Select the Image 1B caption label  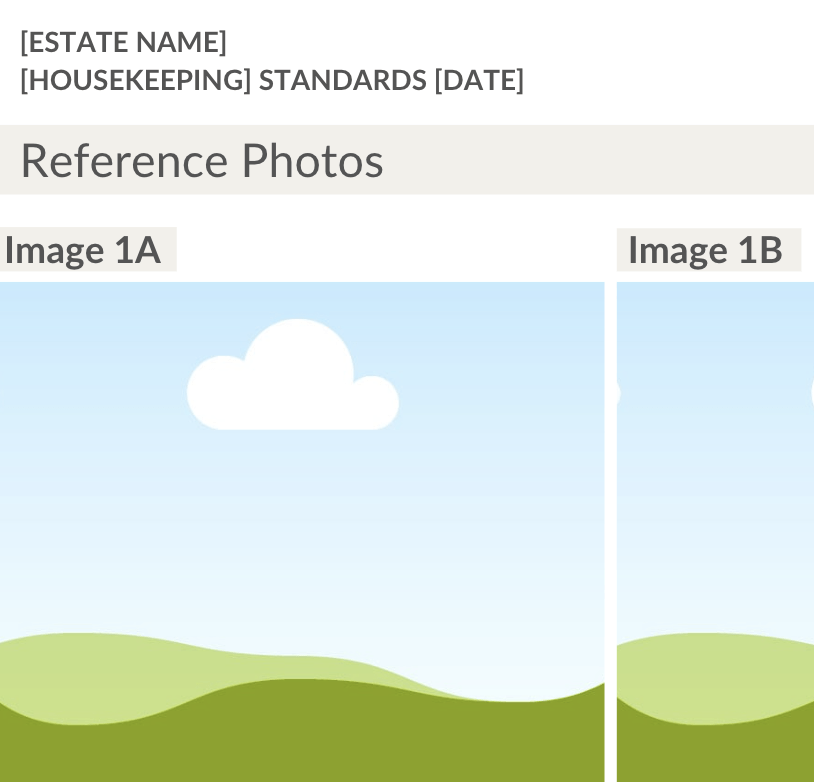click(x=706, y=250)
